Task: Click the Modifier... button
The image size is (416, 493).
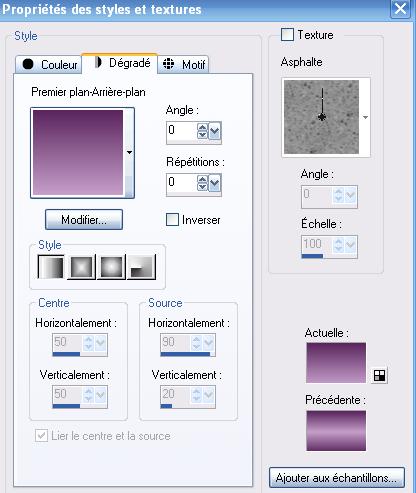Action: pyautogui.click(x=84, y=220)
